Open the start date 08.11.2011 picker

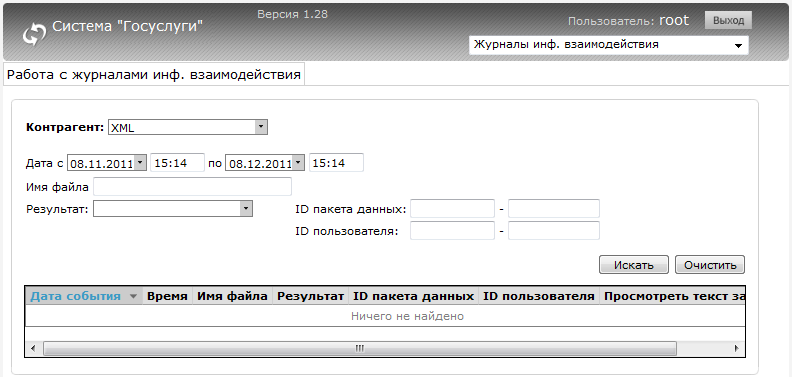pos(141,163)
